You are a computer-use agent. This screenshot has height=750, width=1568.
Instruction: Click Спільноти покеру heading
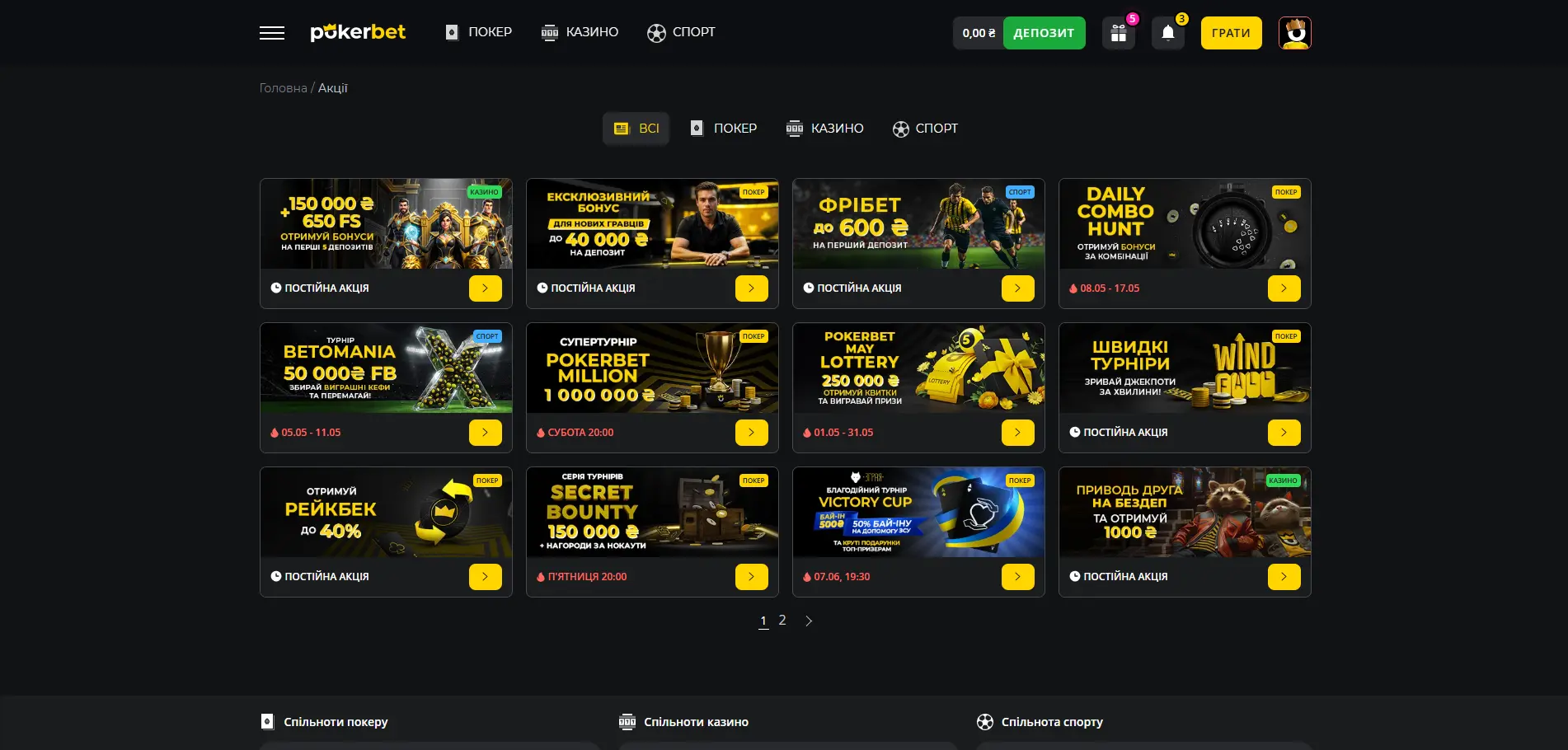[x=336, y=722]
